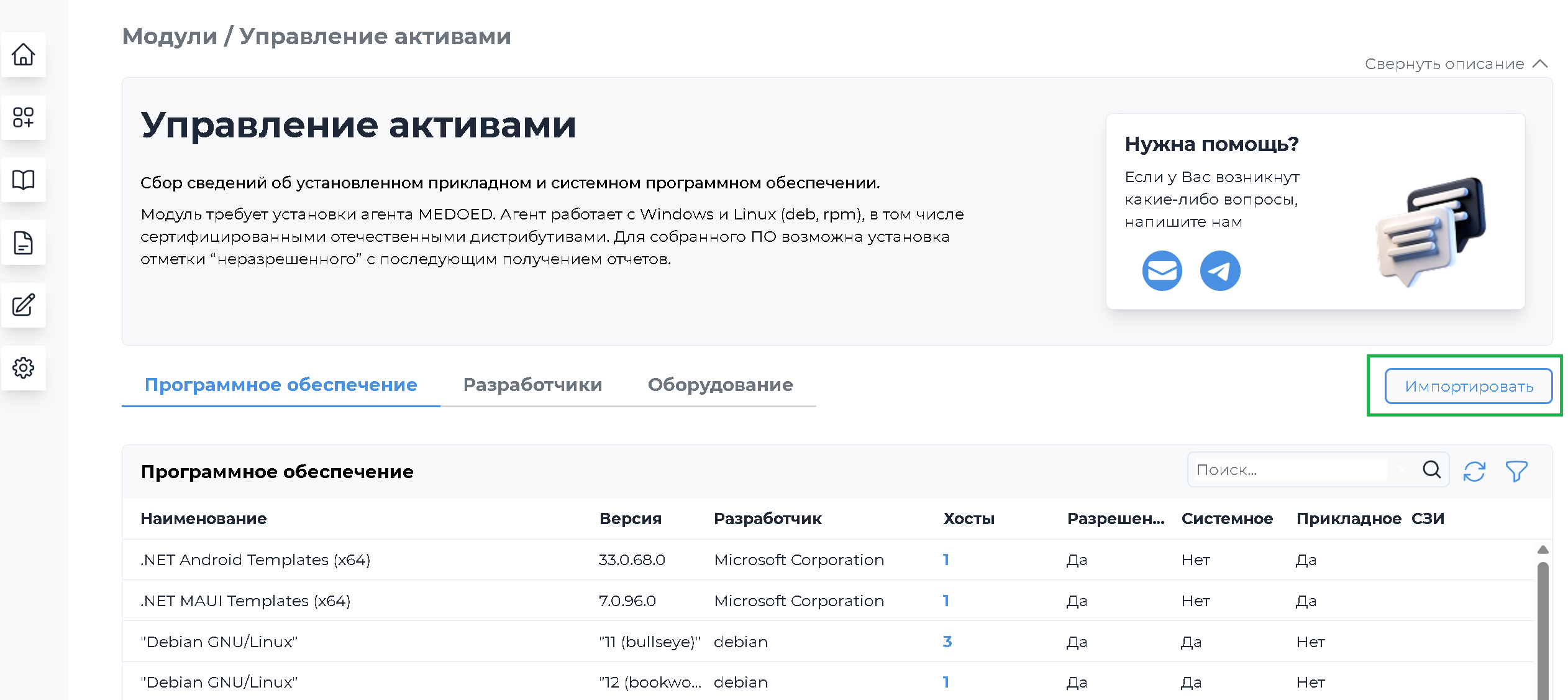Switch to the Разработчики tab

532,385
